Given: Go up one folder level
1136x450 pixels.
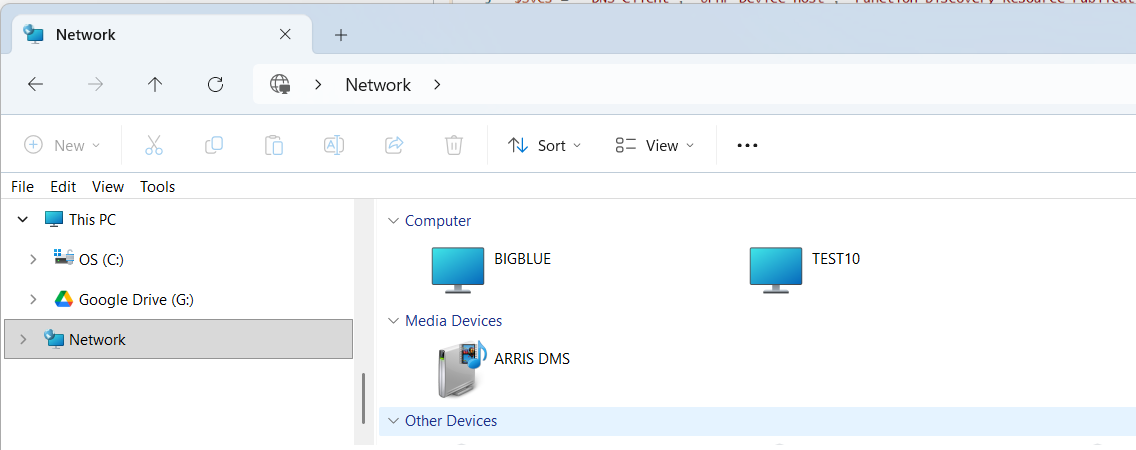Looking at the screenshot, I should (155, 85).
